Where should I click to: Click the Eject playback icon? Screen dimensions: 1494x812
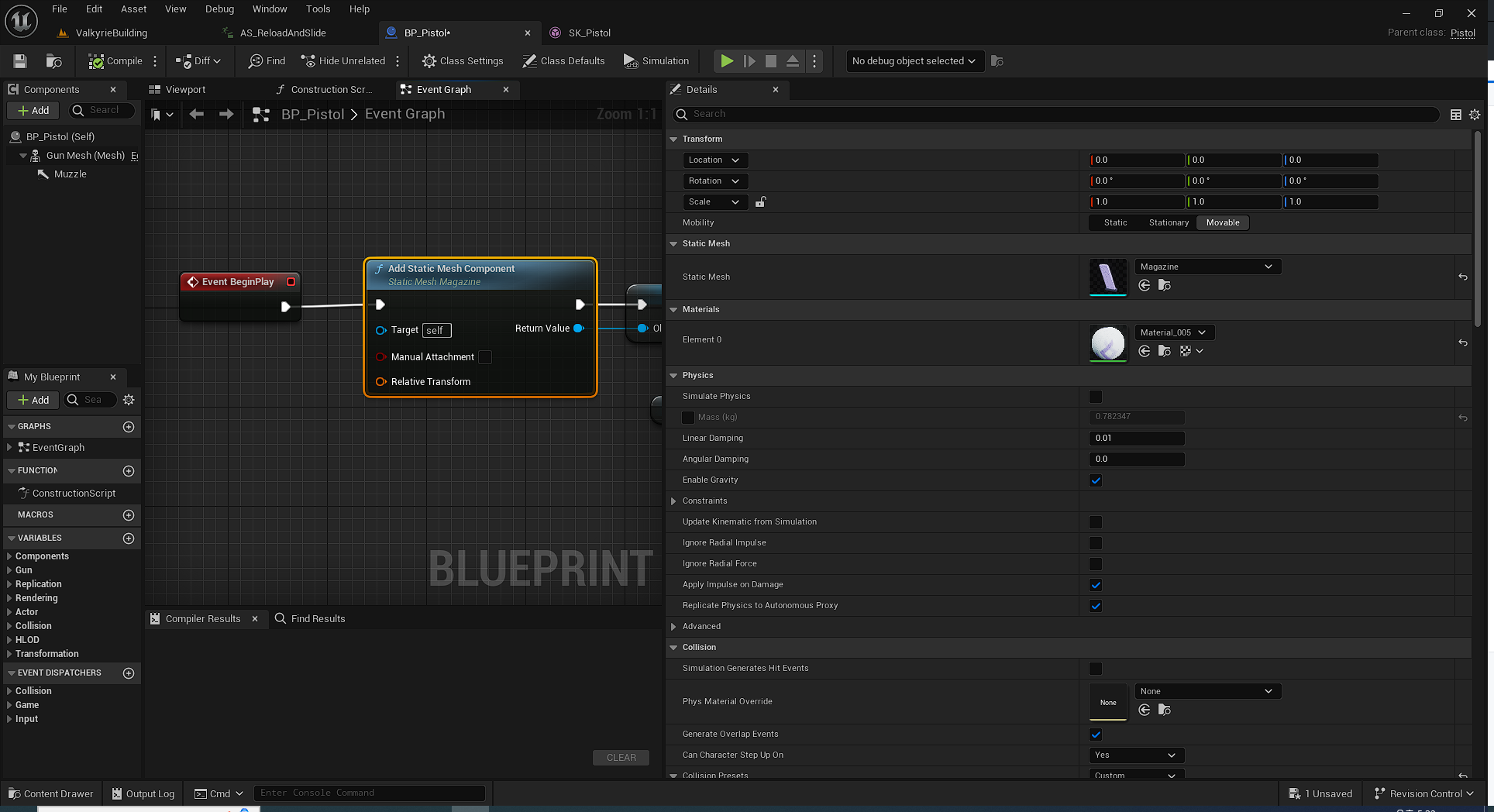793,61
